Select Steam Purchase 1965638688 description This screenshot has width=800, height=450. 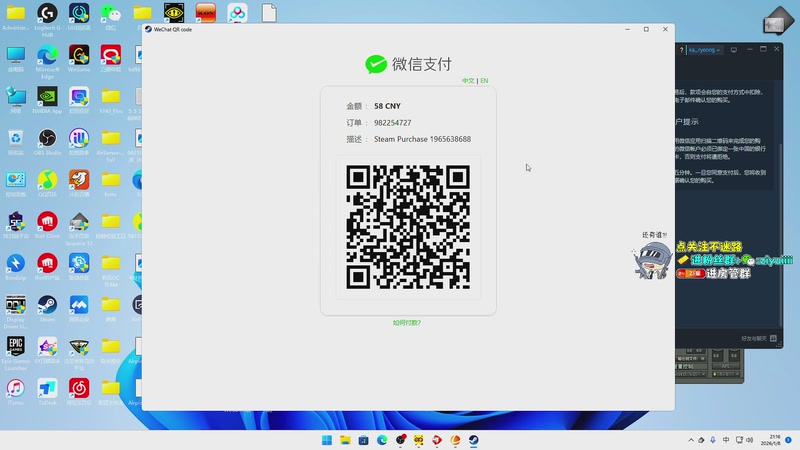(x=422, y=139)
